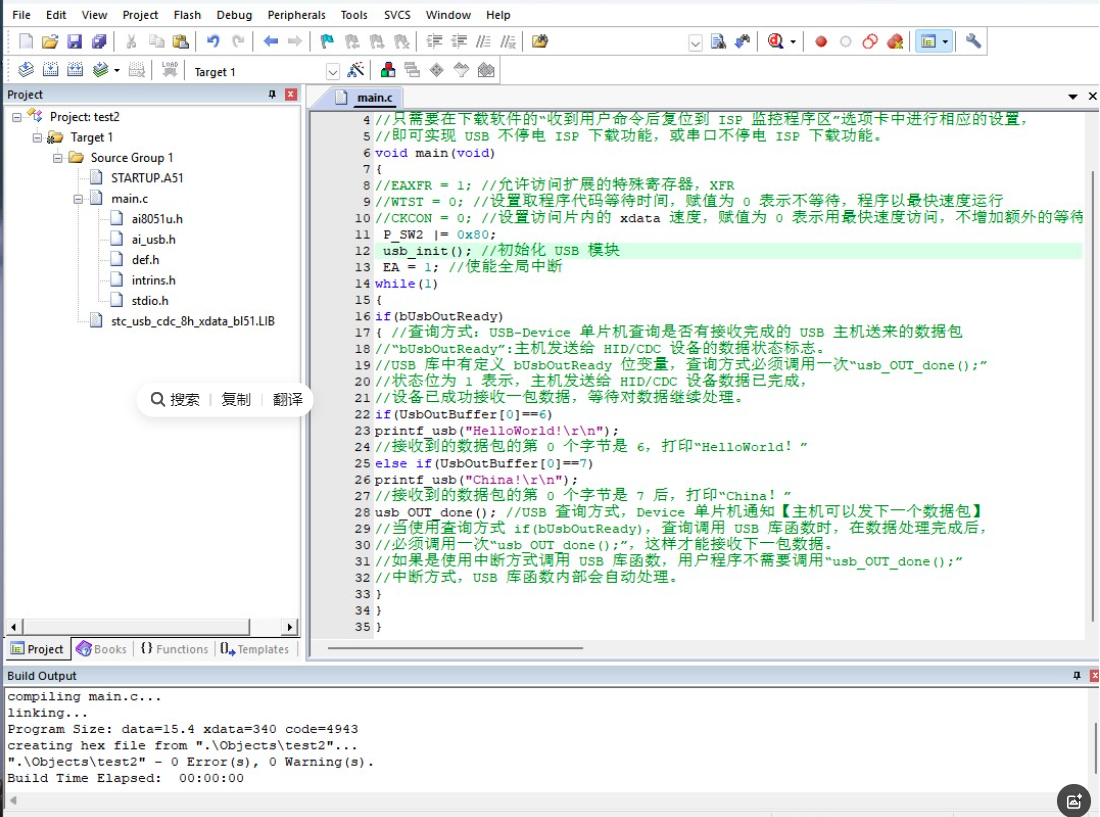Viewport: 1100px width, 817px height.
Task: Click the 翻译 translate popup button
Action: pyautogui.click(x=288, y=399)
